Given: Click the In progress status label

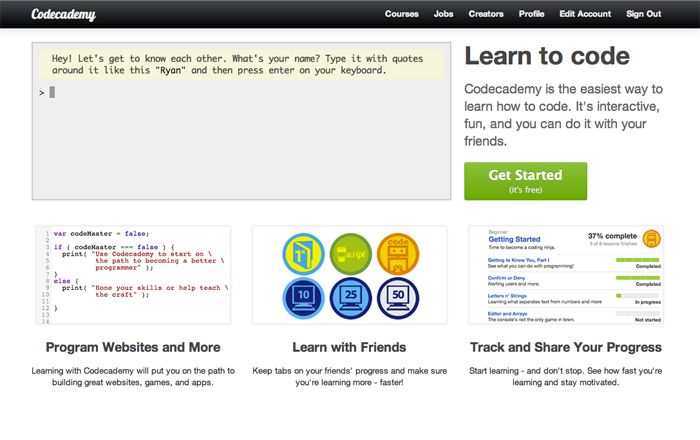Looking at the screenshot, I should point(648,302).
